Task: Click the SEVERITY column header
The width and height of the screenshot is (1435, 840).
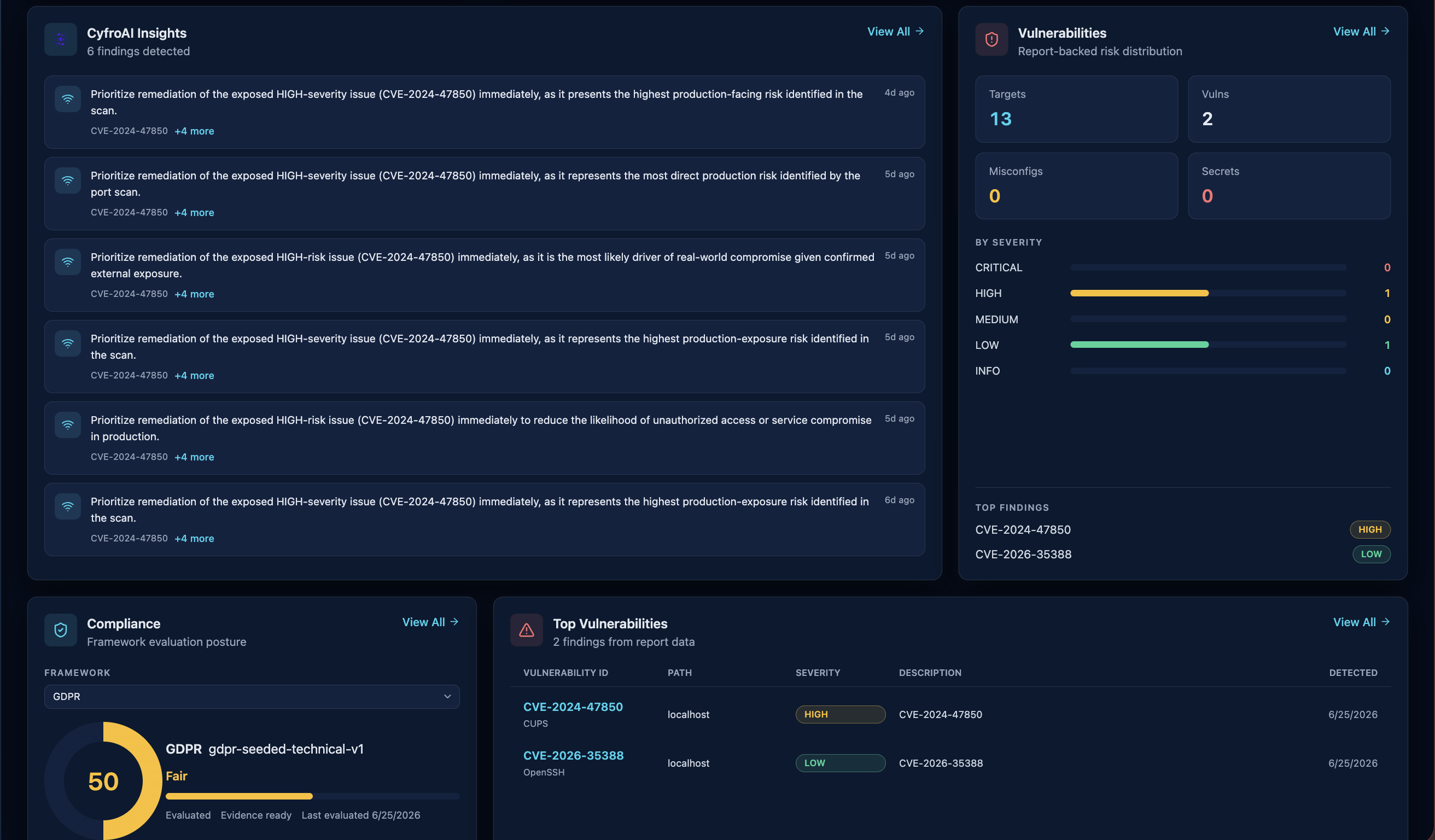Action: coord(818,673)
